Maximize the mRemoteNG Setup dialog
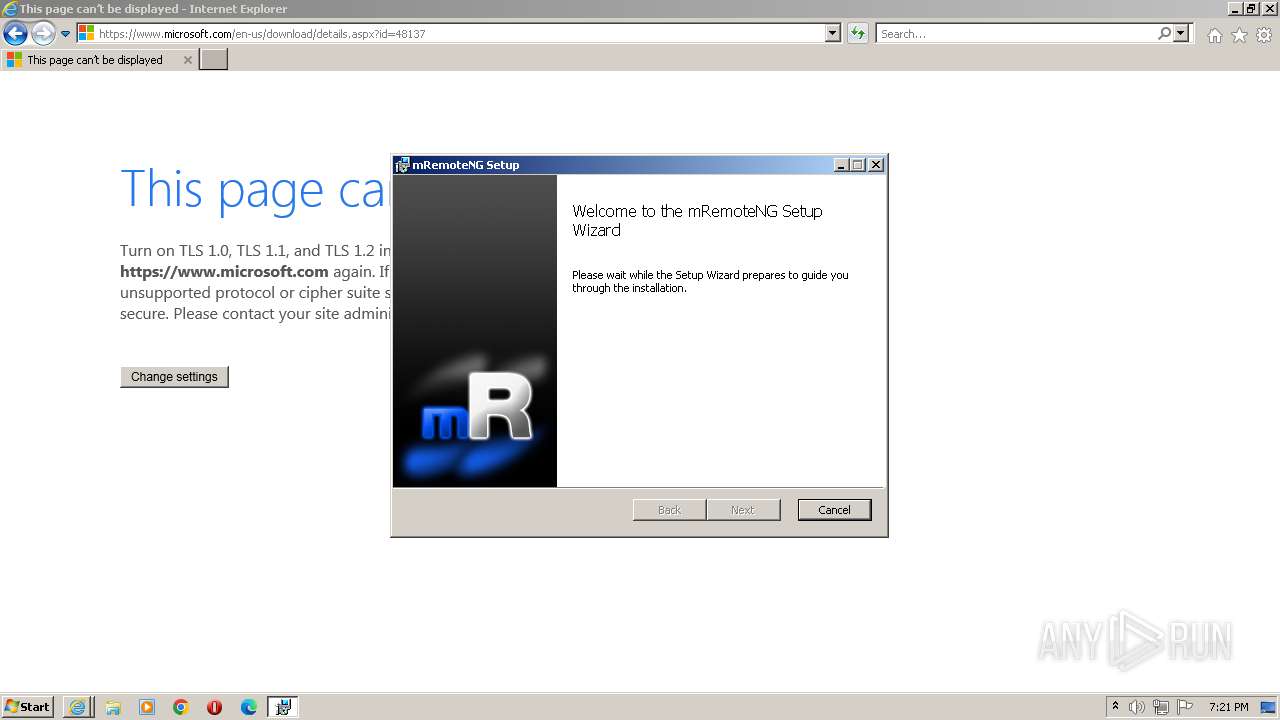Screen dimensions: 1280x720 858,165
